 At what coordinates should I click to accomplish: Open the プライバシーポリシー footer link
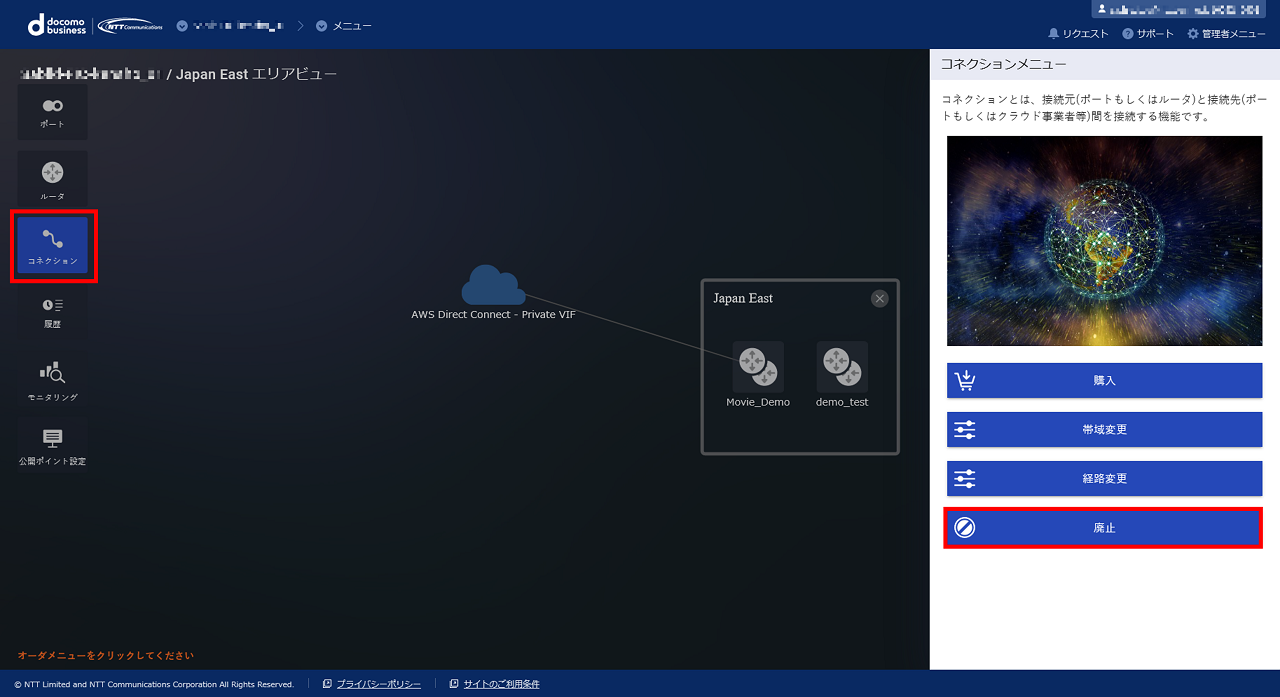[377, 684]
